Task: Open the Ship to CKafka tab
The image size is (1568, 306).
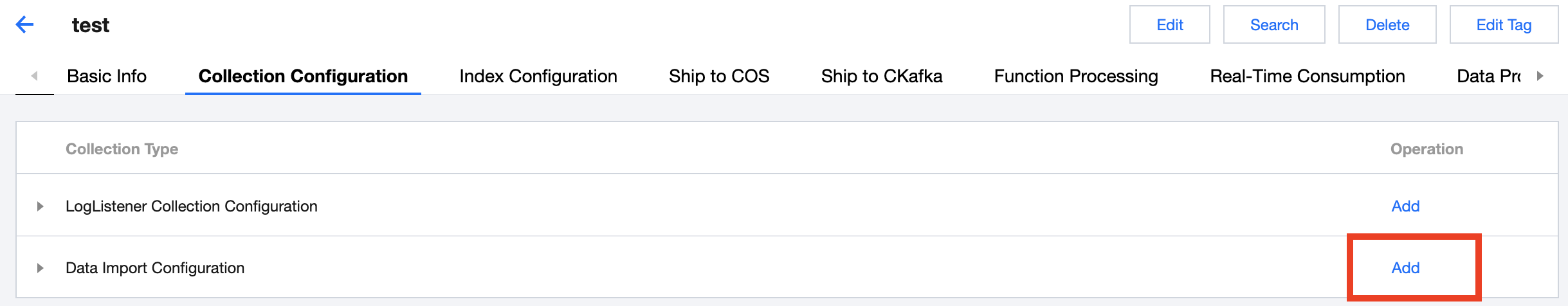Action: tap(881, 76)
